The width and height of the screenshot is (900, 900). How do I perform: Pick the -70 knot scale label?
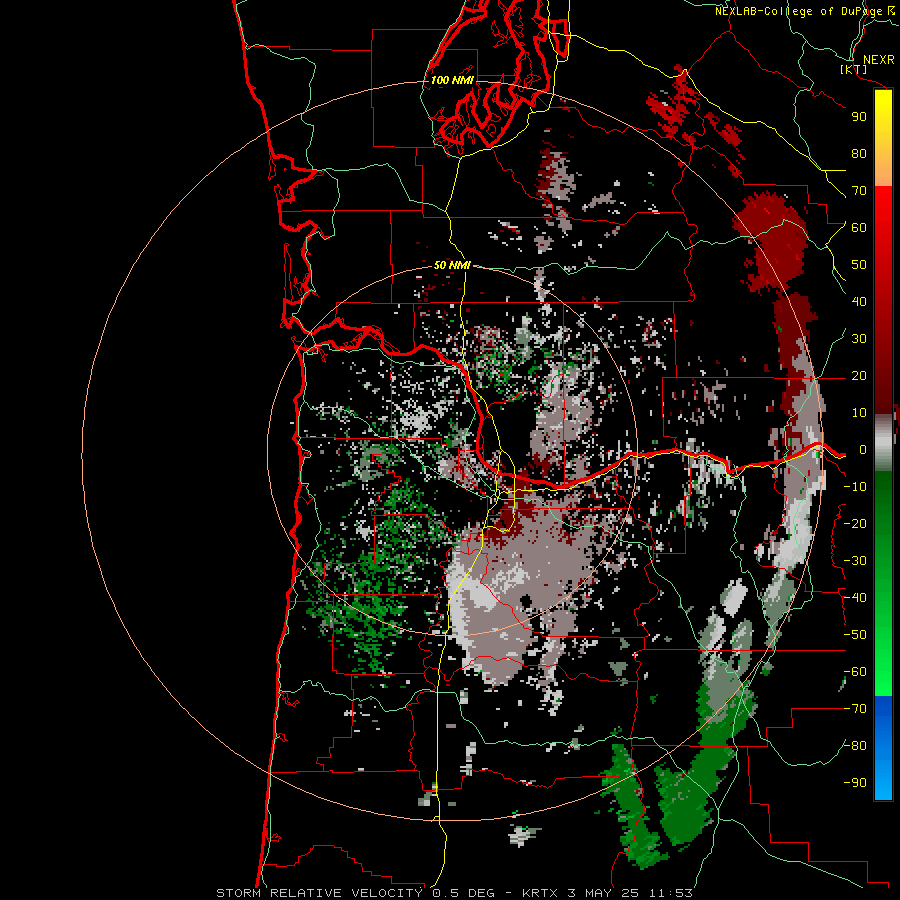tap(855, 709)
